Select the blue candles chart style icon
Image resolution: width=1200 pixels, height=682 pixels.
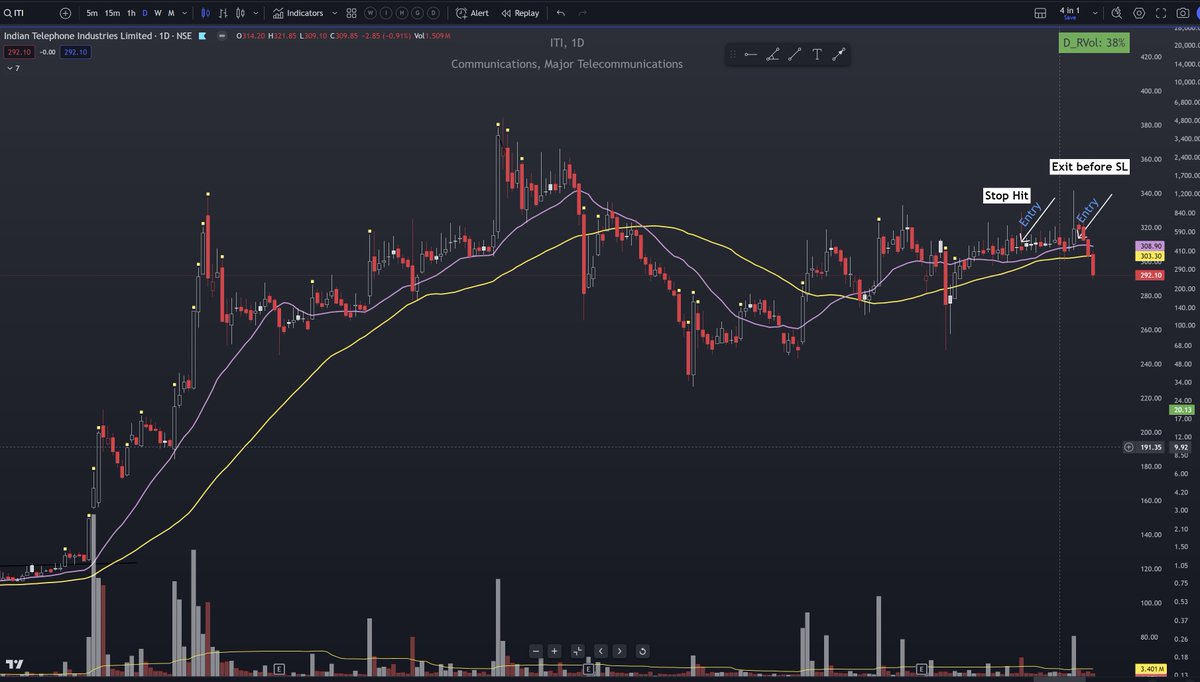(206, 13)
